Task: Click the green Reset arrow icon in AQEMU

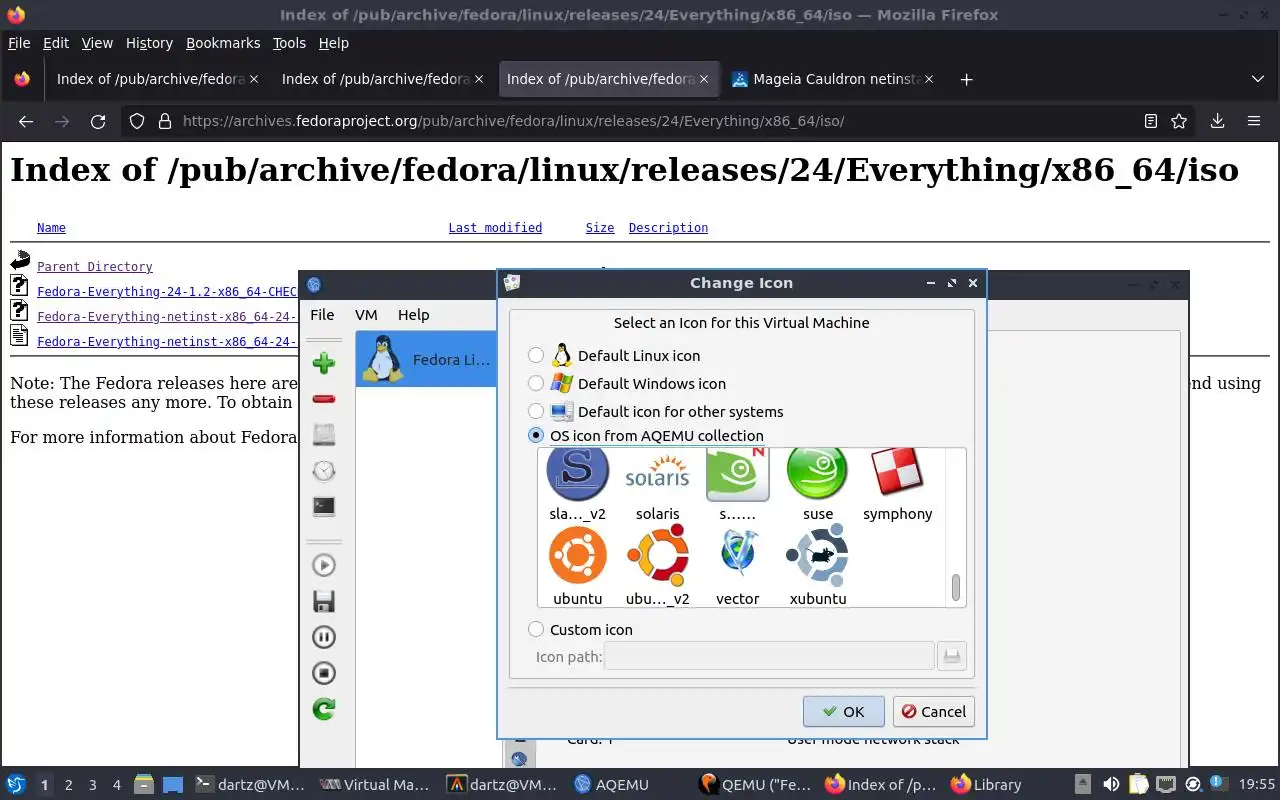Action: click(x=323, y=709)
